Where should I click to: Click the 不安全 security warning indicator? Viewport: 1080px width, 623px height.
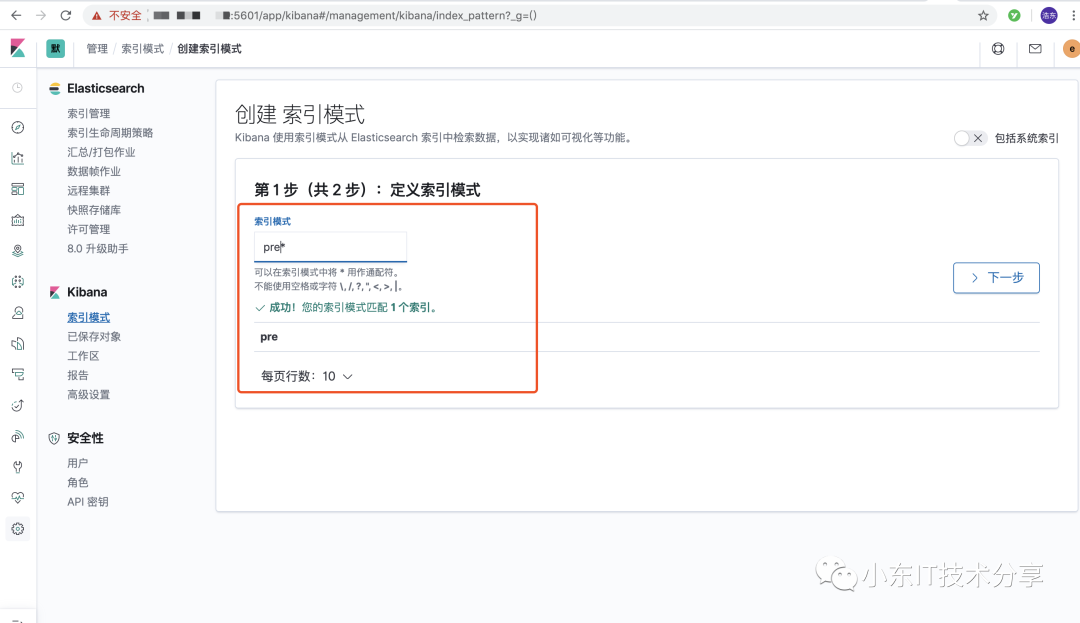coord(116,15)
